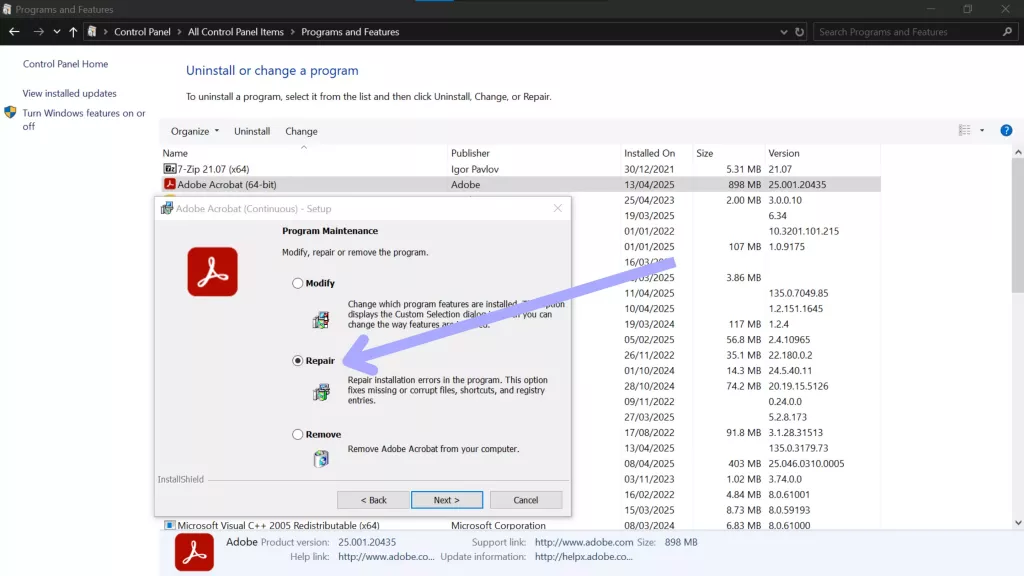Viewport: 1024px width, 576px height.
Task: Click the Search Programs and Features field
Action: pos(912,31)
